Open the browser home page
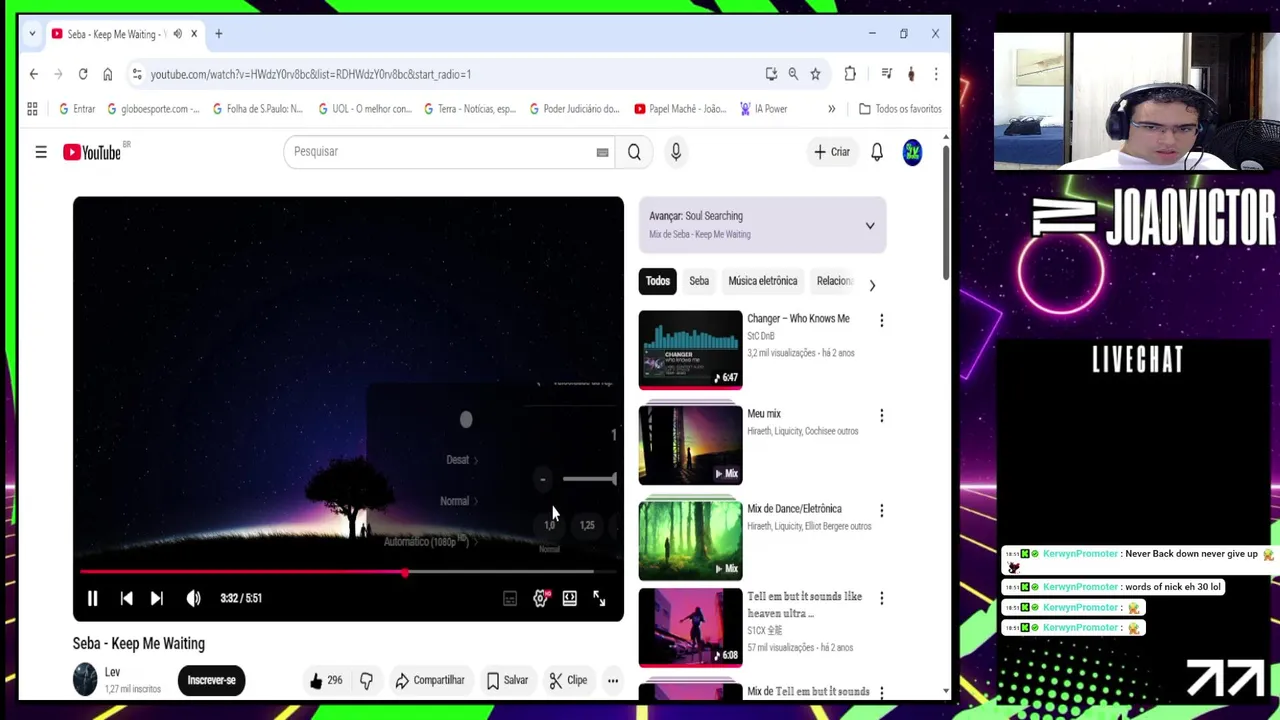This screenshot has width=1280, height=720. pyautogui.click(x=108, y=74)
